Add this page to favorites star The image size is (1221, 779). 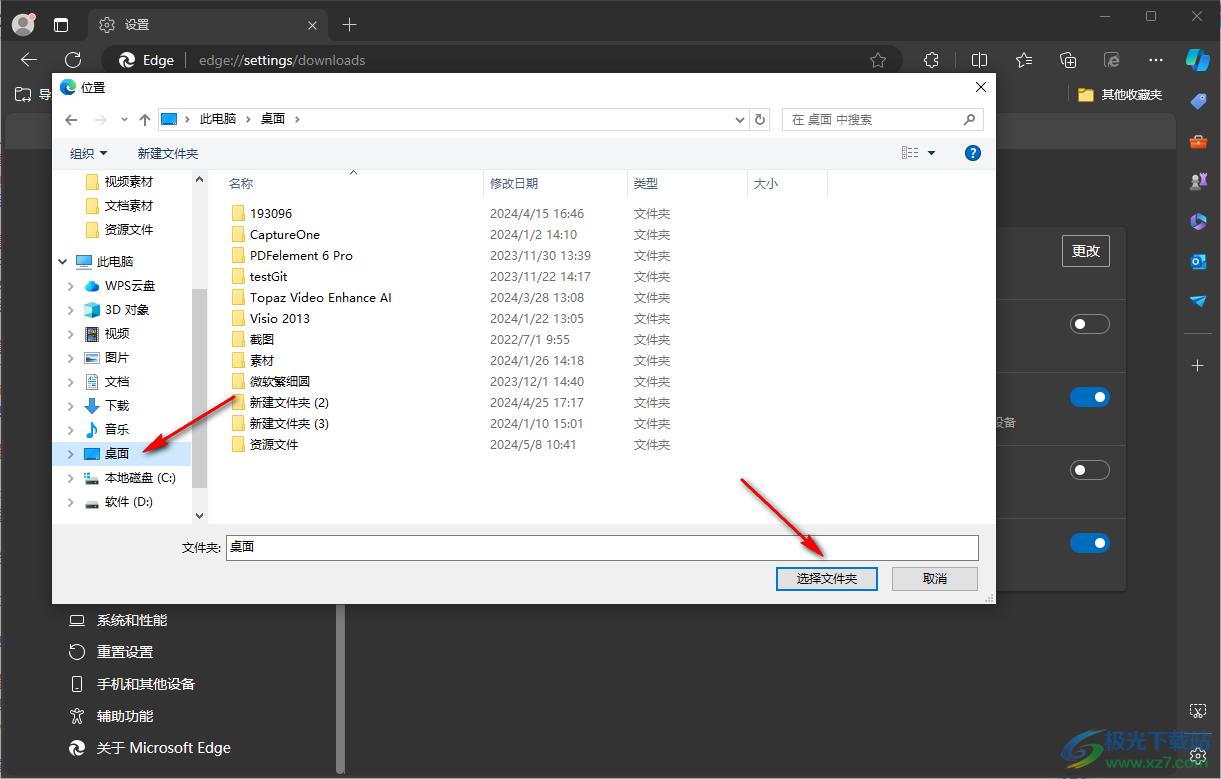(x=878, y=60)
